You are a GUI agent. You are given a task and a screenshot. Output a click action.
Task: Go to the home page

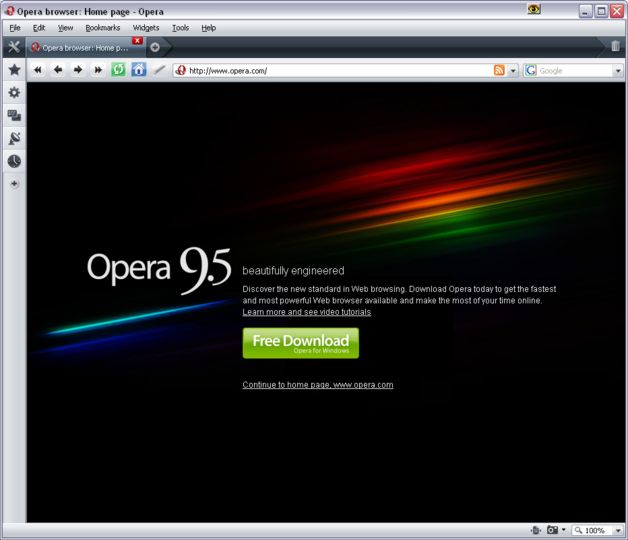click(139, 70)
